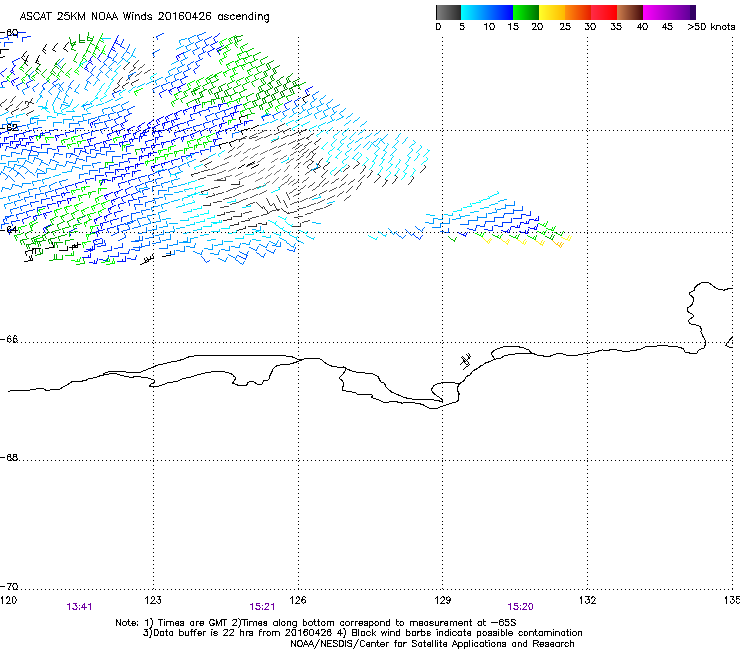The width and height of the screenshot is (740, 650).
Task: Click the purple 13:41 overpass time
Action: pyautogui.click(x=79, y=607)
